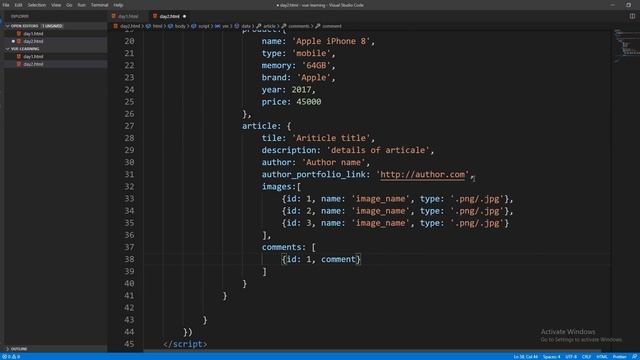Restore down the VS Code window
640x360 pixels.
pos(629,5)
